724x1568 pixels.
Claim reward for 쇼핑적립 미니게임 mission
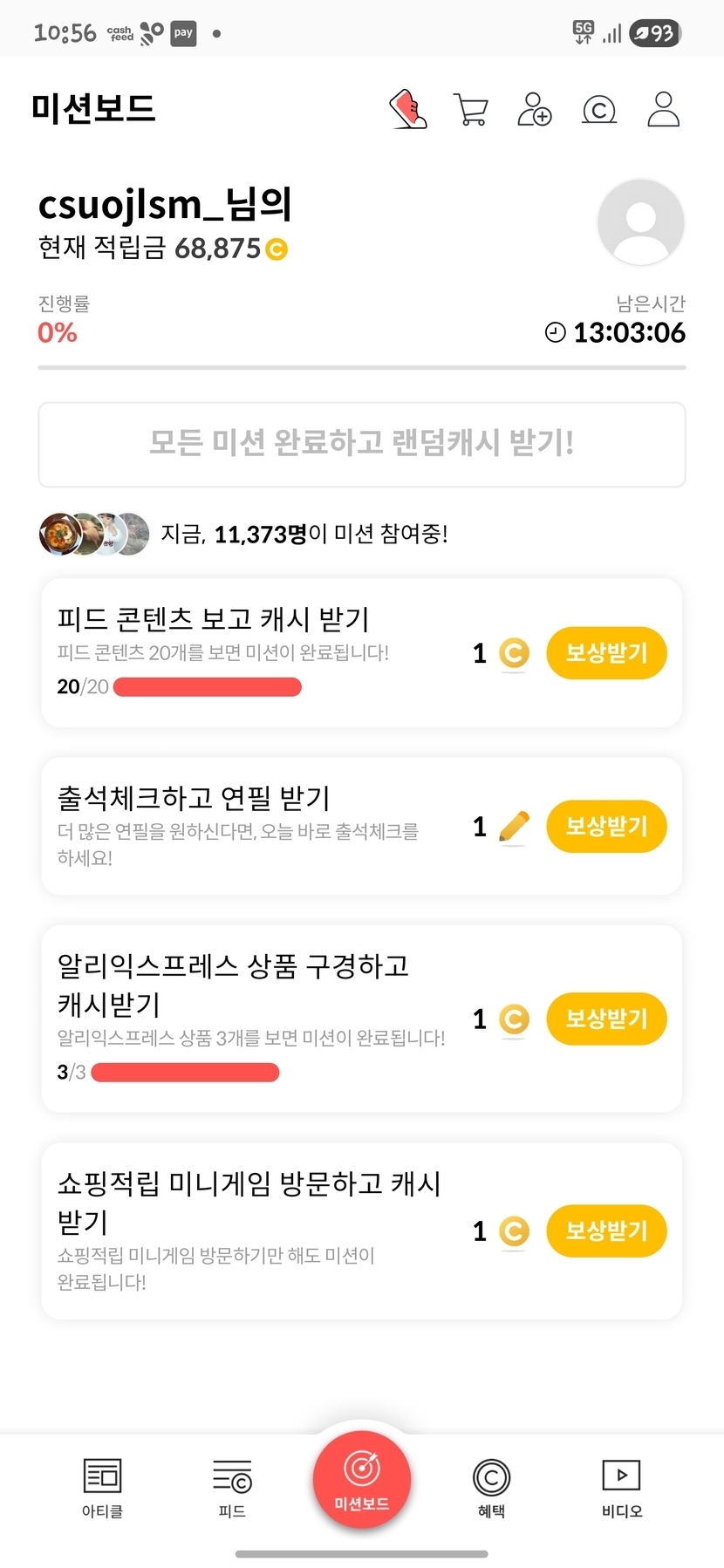[606, 1231]
